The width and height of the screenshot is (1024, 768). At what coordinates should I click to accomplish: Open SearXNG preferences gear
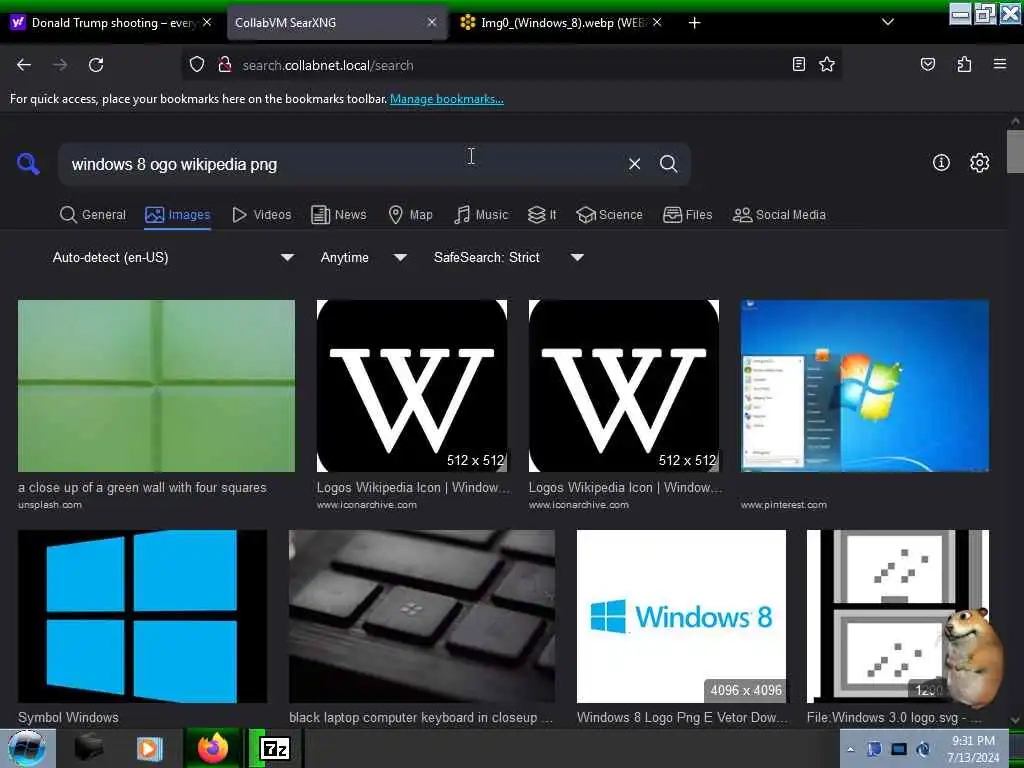[x=979, y=163]
